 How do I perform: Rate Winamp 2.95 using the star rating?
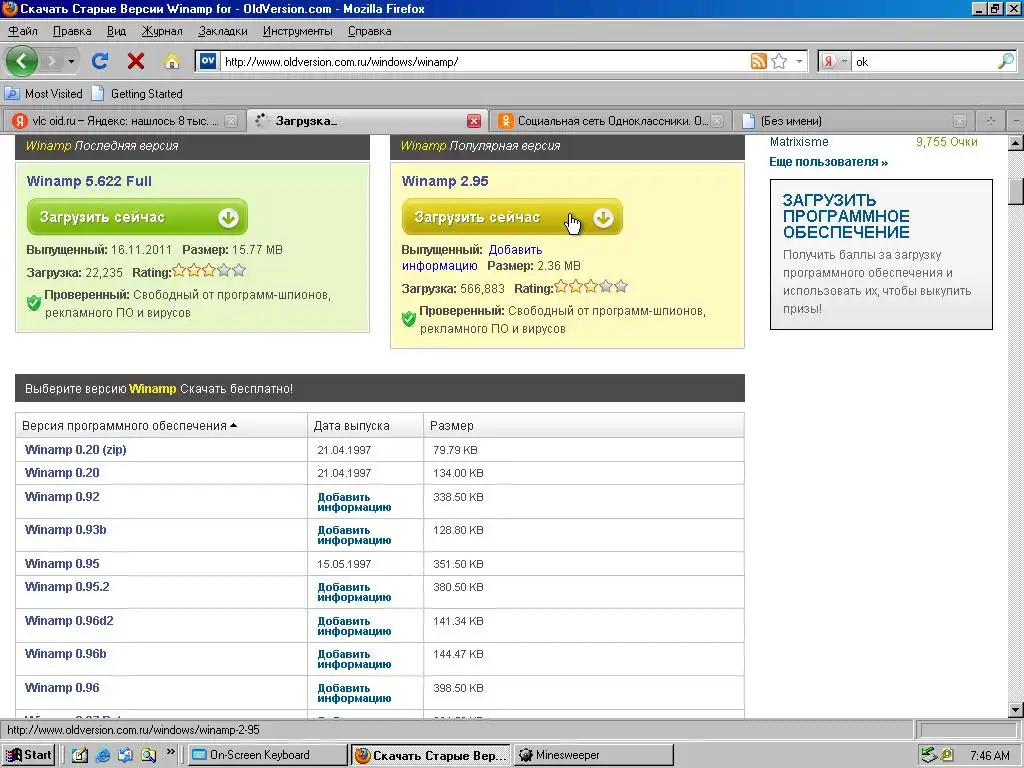coord(590,287)
